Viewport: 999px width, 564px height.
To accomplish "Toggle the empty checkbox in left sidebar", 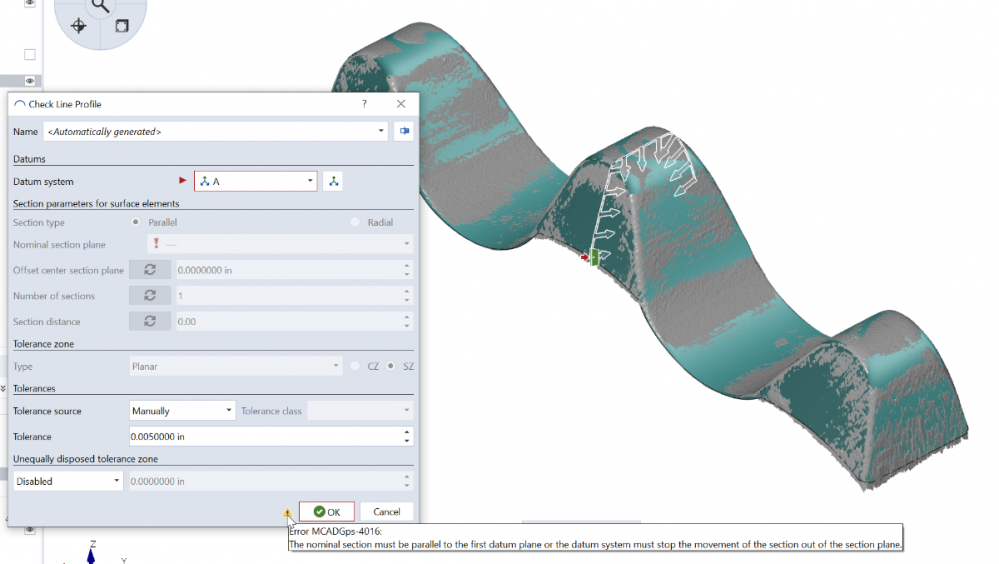I will 30,54.
